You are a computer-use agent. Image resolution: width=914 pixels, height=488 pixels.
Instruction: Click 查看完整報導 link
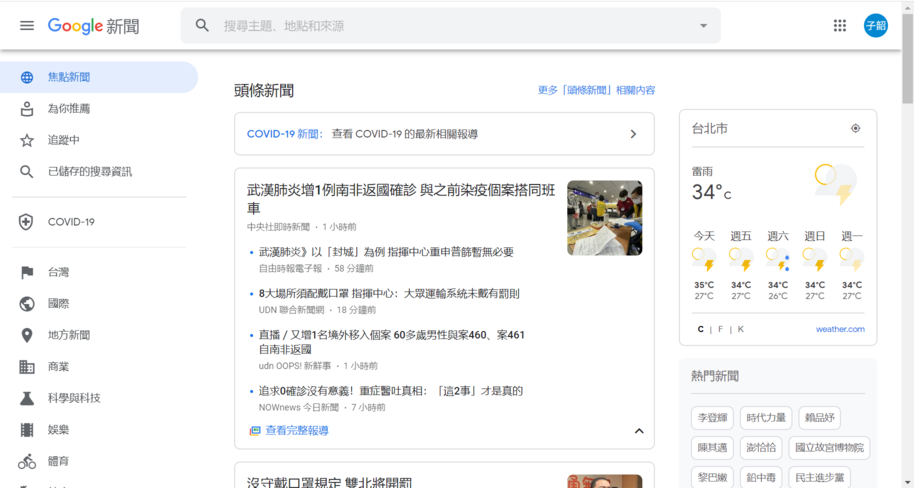(x=297, y=431)
